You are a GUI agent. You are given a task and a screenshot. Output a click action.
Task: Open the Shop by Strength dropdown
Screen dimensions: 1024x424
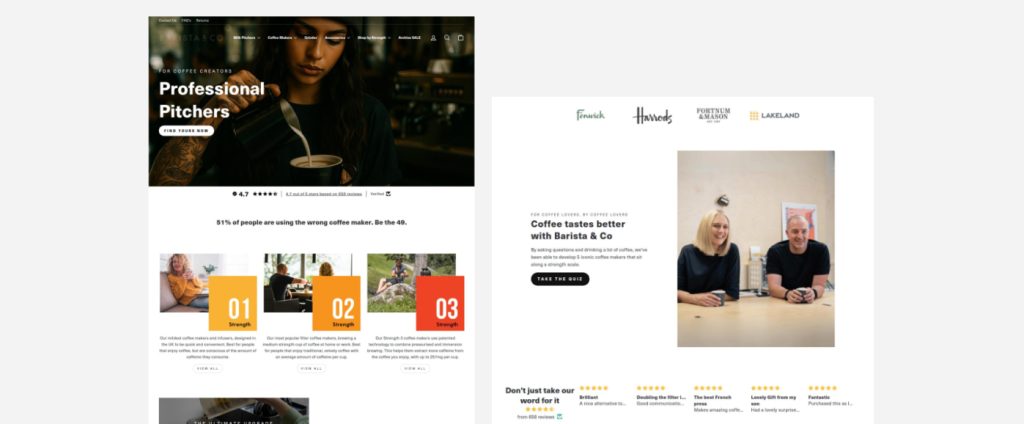pyautogui.click(x=374, y=38)
